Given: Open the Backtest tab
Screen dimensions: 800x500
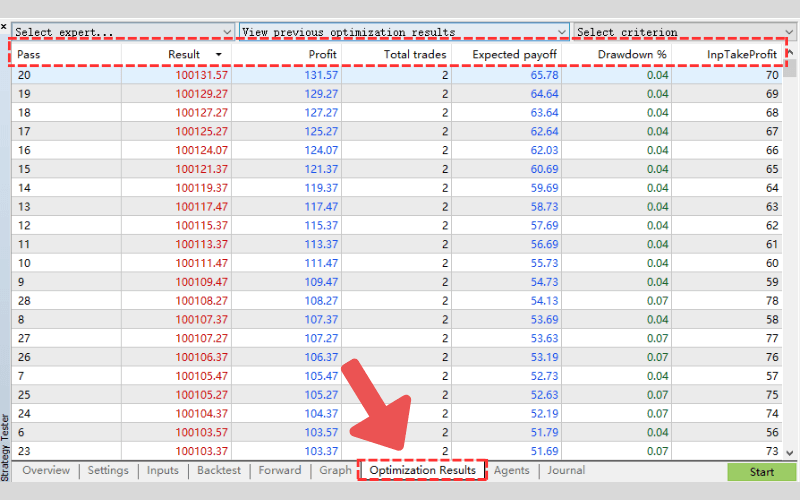Looking at the screenshot, I should tap(219, 470).
